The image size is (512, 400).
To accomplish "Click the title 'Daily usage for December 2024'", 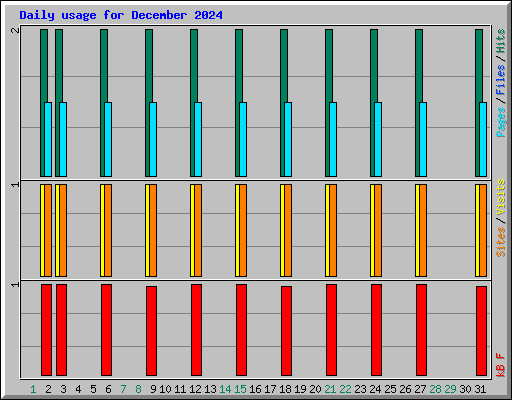I will [x=121, y=15].
